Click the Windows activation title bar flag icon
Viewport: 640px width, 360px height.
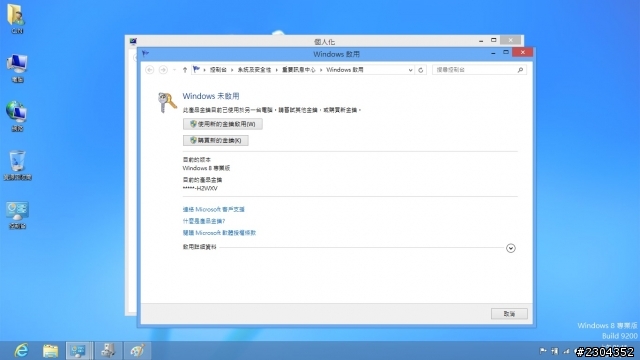click(x=145, y=53)
